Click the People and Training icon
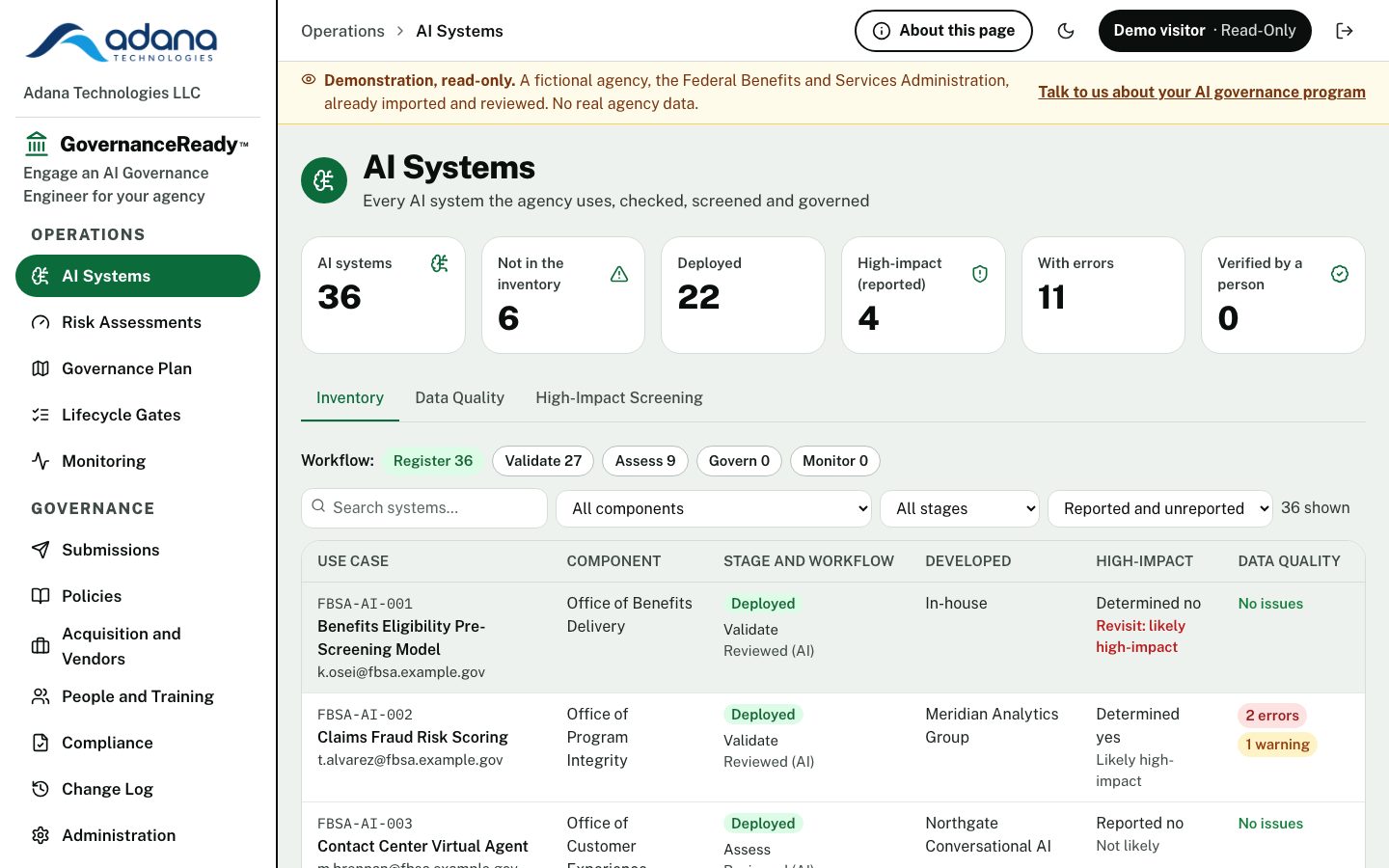 41,696
